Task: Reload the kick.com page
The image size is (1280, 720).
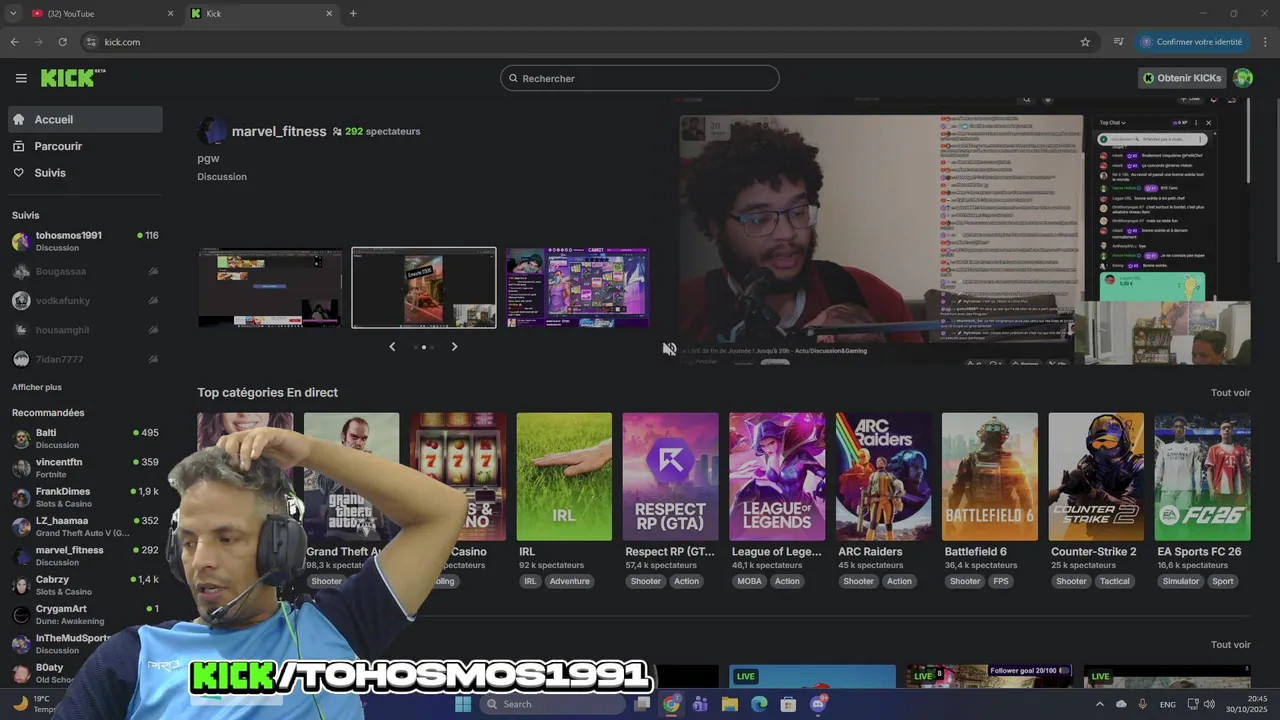Action: point(62,42)
